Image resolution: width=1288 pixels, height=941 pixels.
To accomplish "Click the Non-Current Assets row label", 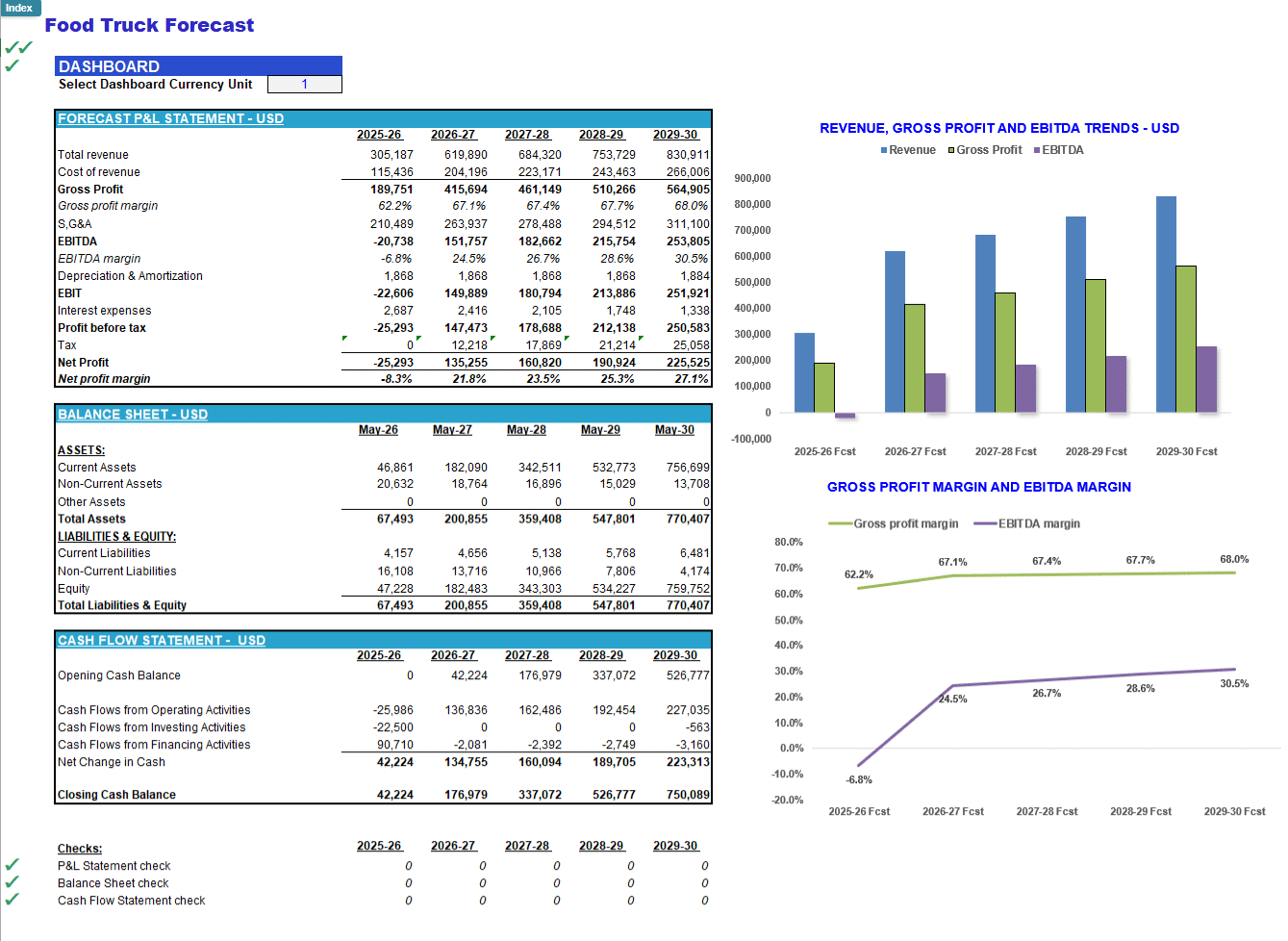I will [x=110, y=484].
